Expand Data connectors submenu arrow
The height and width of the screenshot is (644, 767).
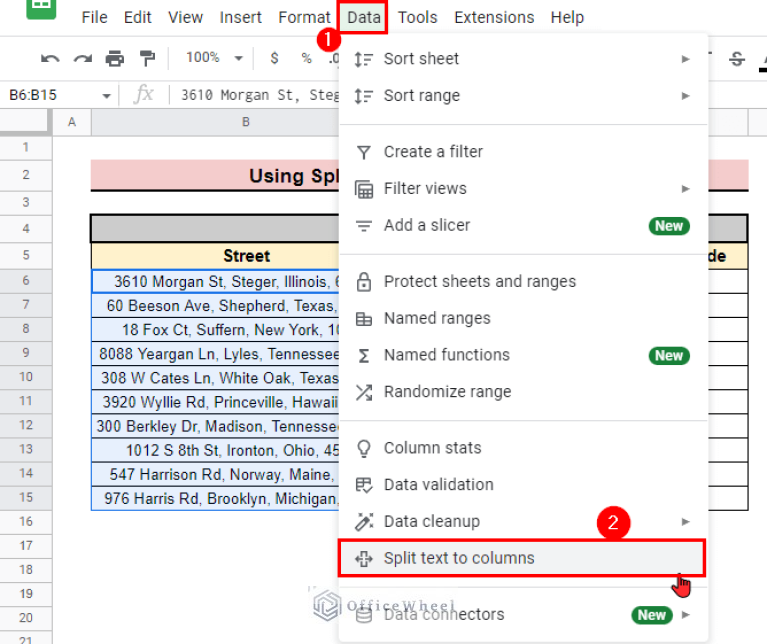pos(686,615)
